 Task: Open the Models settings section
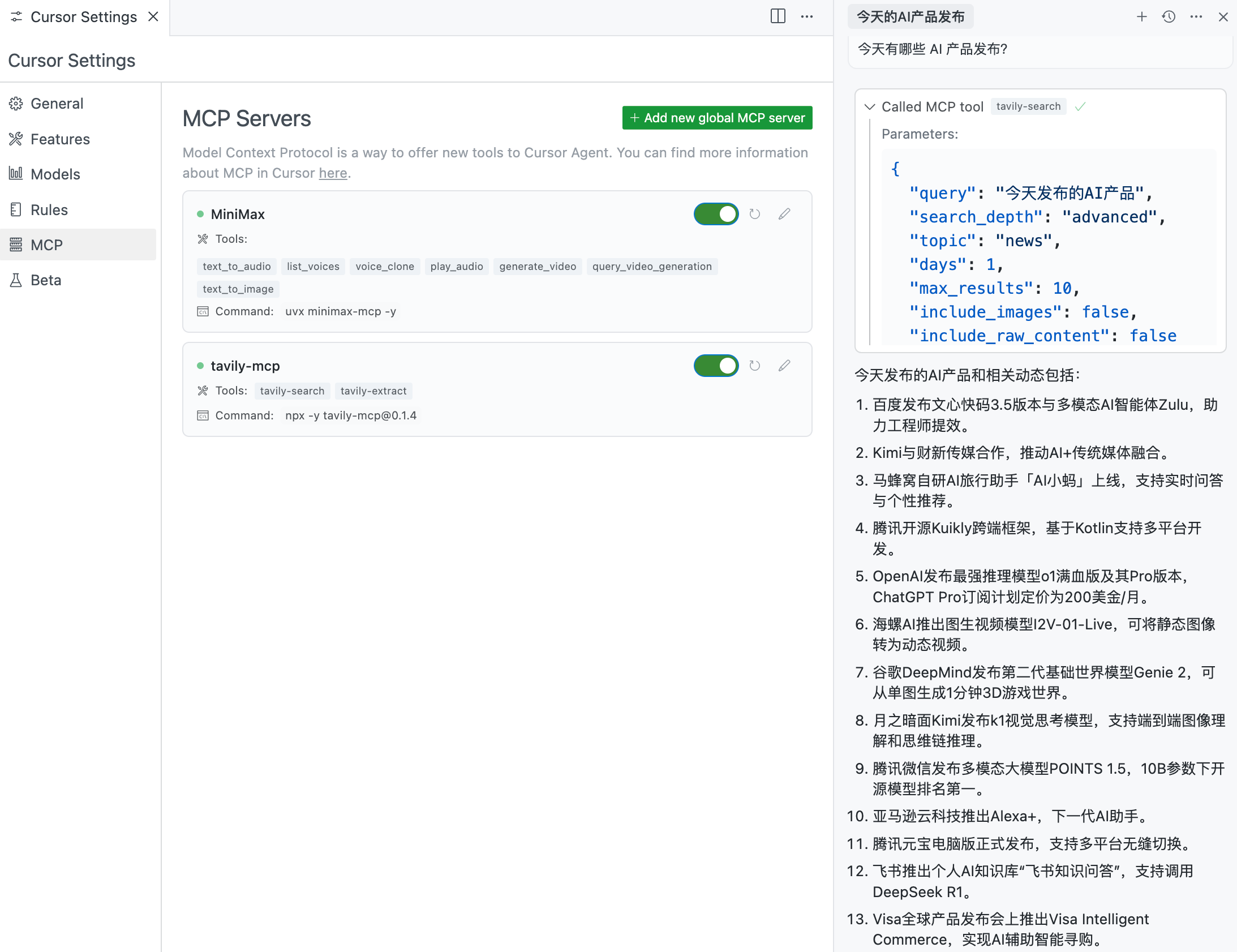[55, 174]
